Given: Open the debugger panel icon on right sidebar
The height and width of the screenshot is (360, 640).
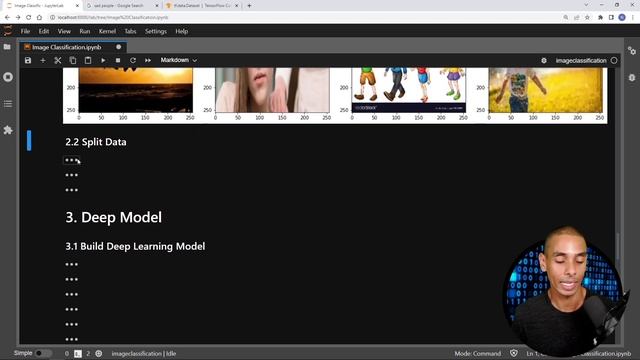Looking at the screenshot, I should (632, 78).
